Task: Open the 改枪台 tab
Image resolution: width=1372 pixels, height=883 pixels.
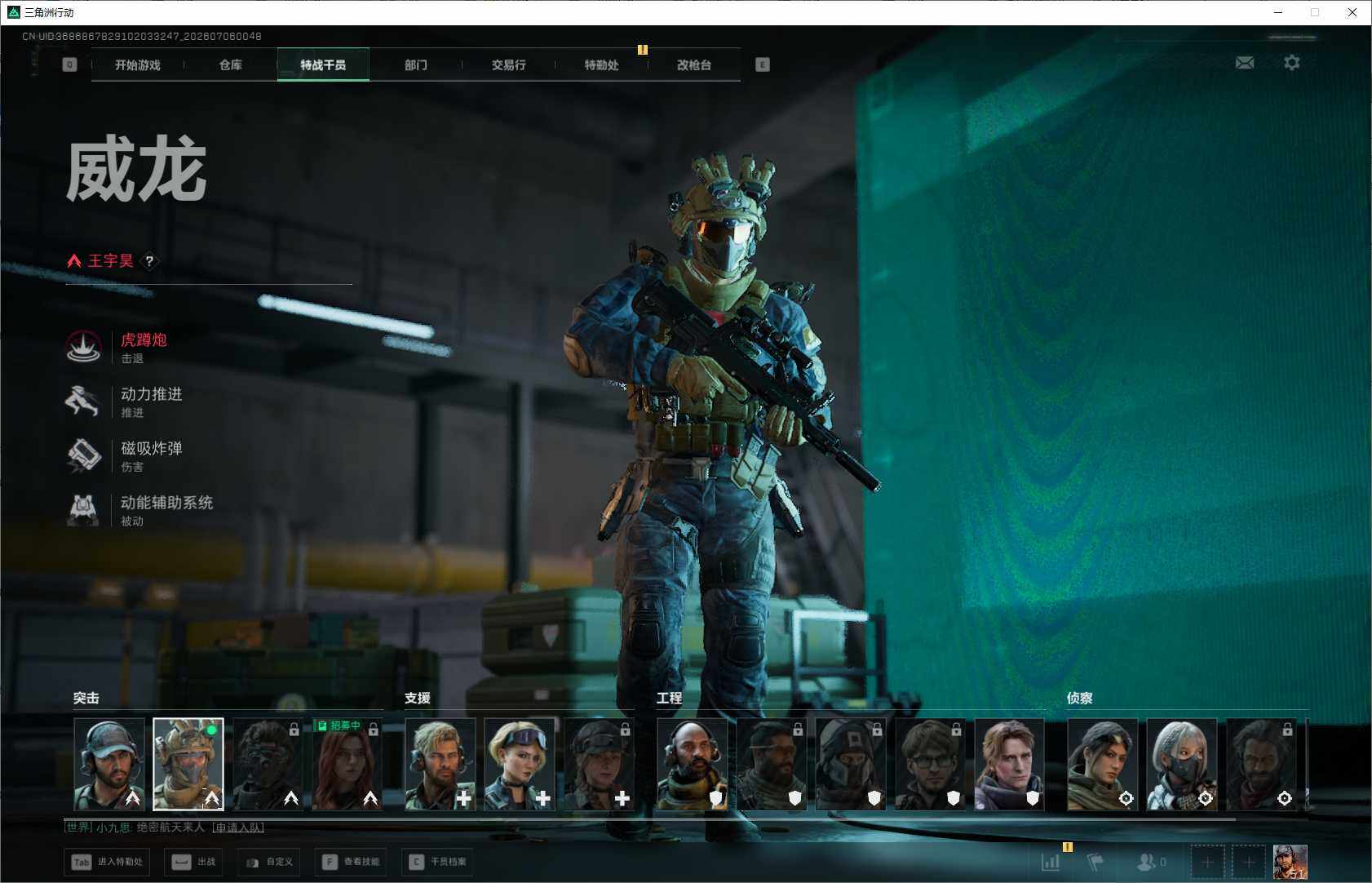Action: coord(694,64)
